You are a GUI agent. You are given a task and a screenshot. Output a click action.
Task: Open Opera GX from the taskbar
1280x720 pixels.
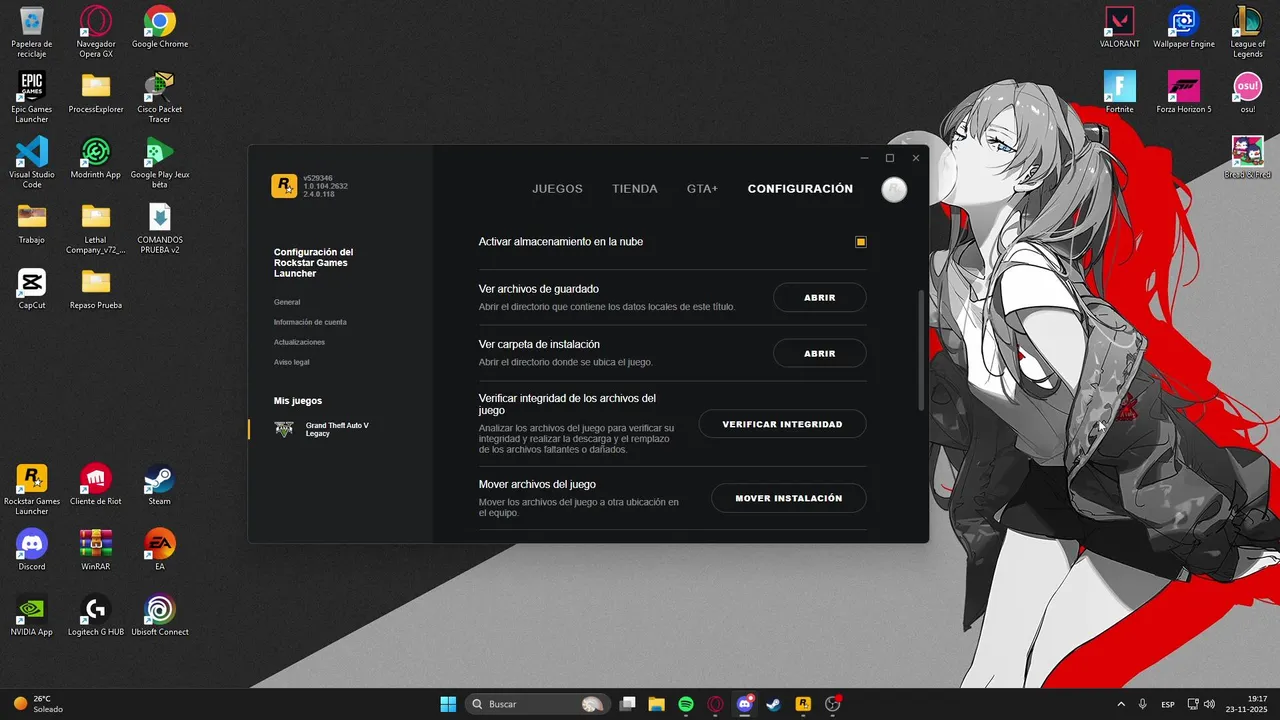(x=715, y=704)
